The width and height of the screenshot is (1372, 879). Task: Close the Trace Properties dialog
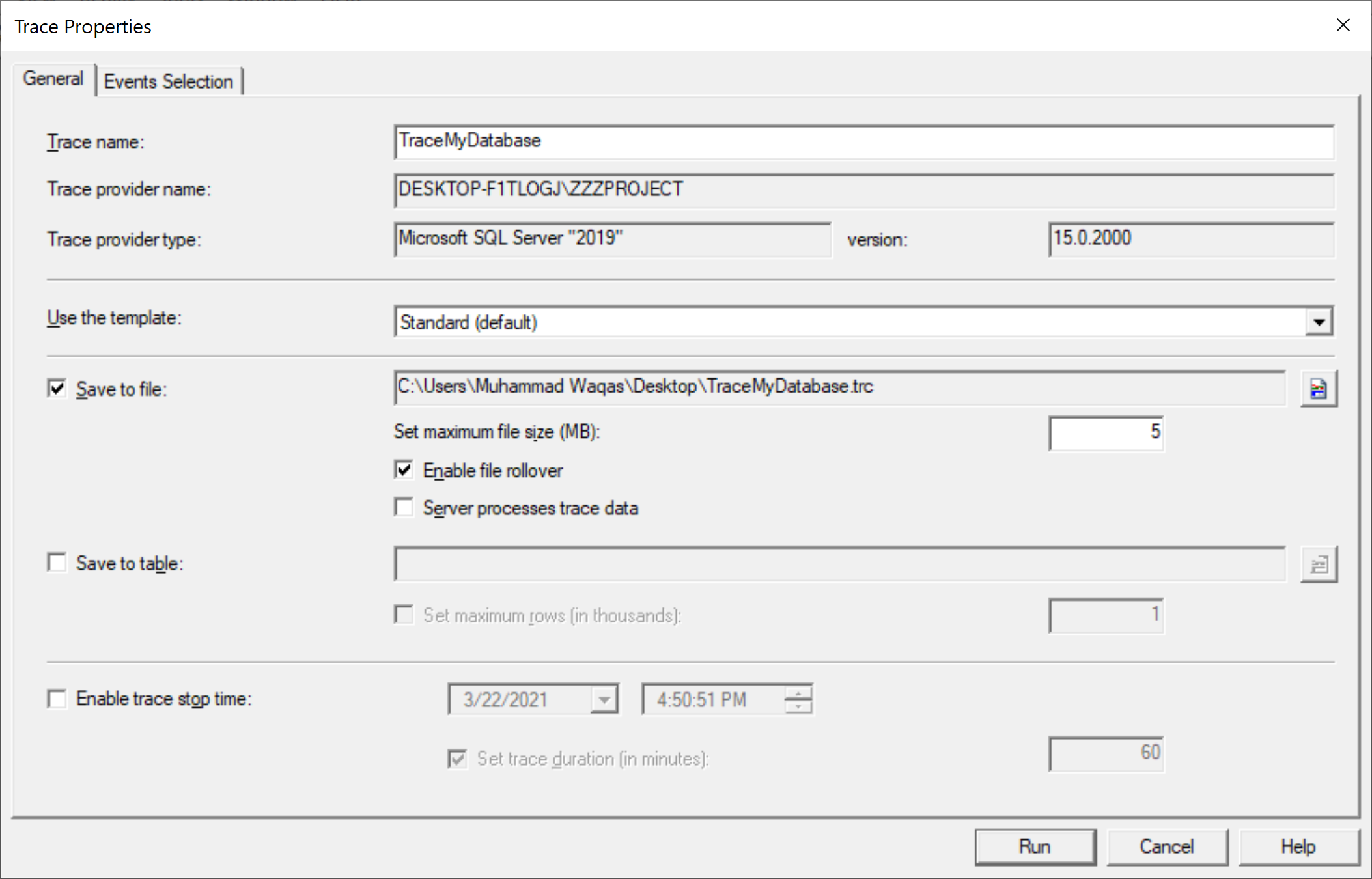tap(1343, 25)
